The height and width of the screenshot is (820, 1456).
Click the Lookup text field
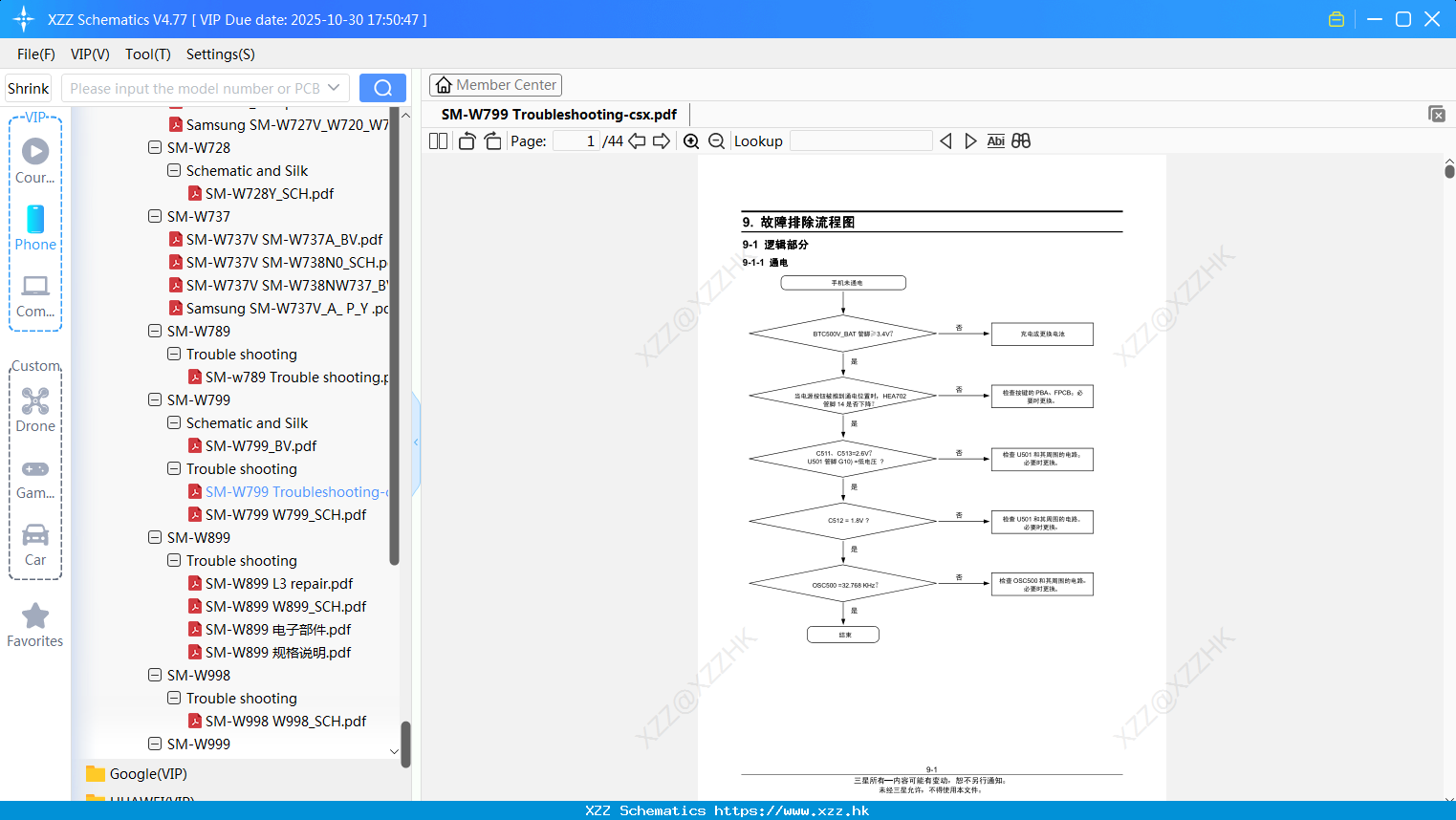(861, 140)
